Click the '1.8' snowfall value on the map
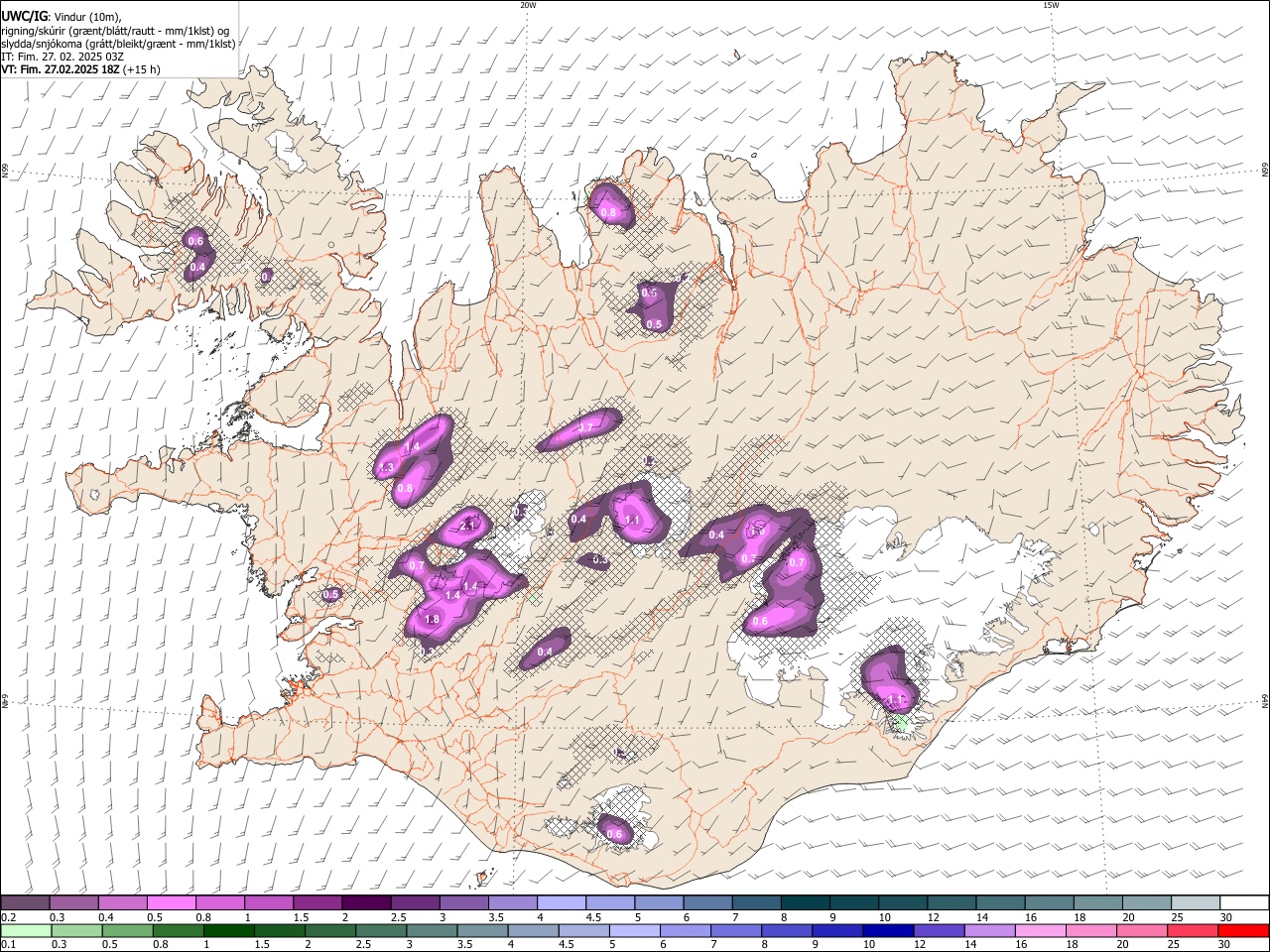 tap(432, 619)
